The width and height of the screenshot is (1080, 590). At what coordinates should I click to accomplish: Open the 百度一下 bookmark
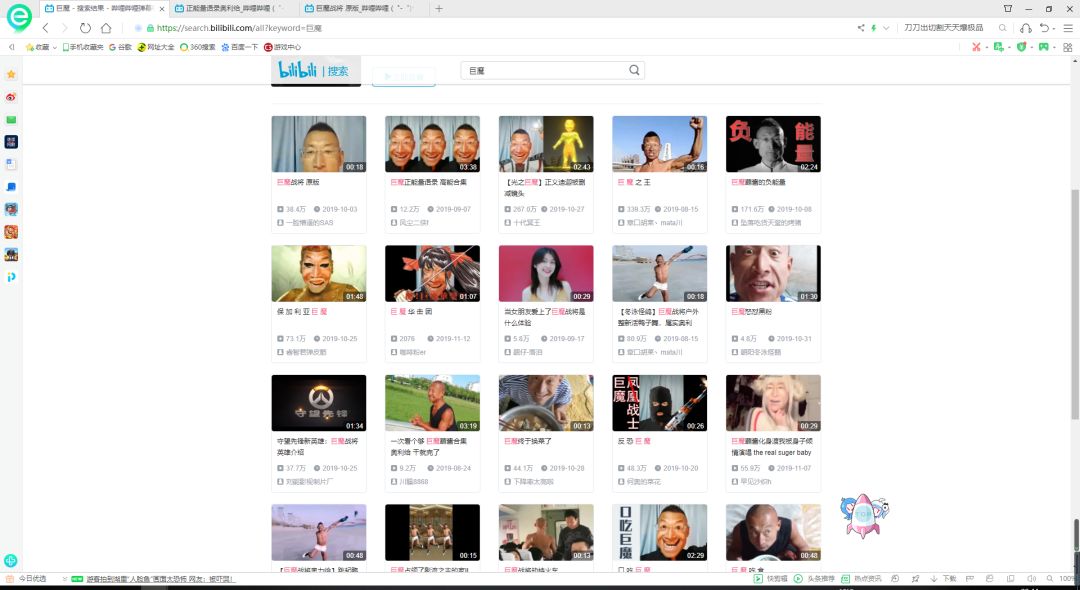click(240, 47)
